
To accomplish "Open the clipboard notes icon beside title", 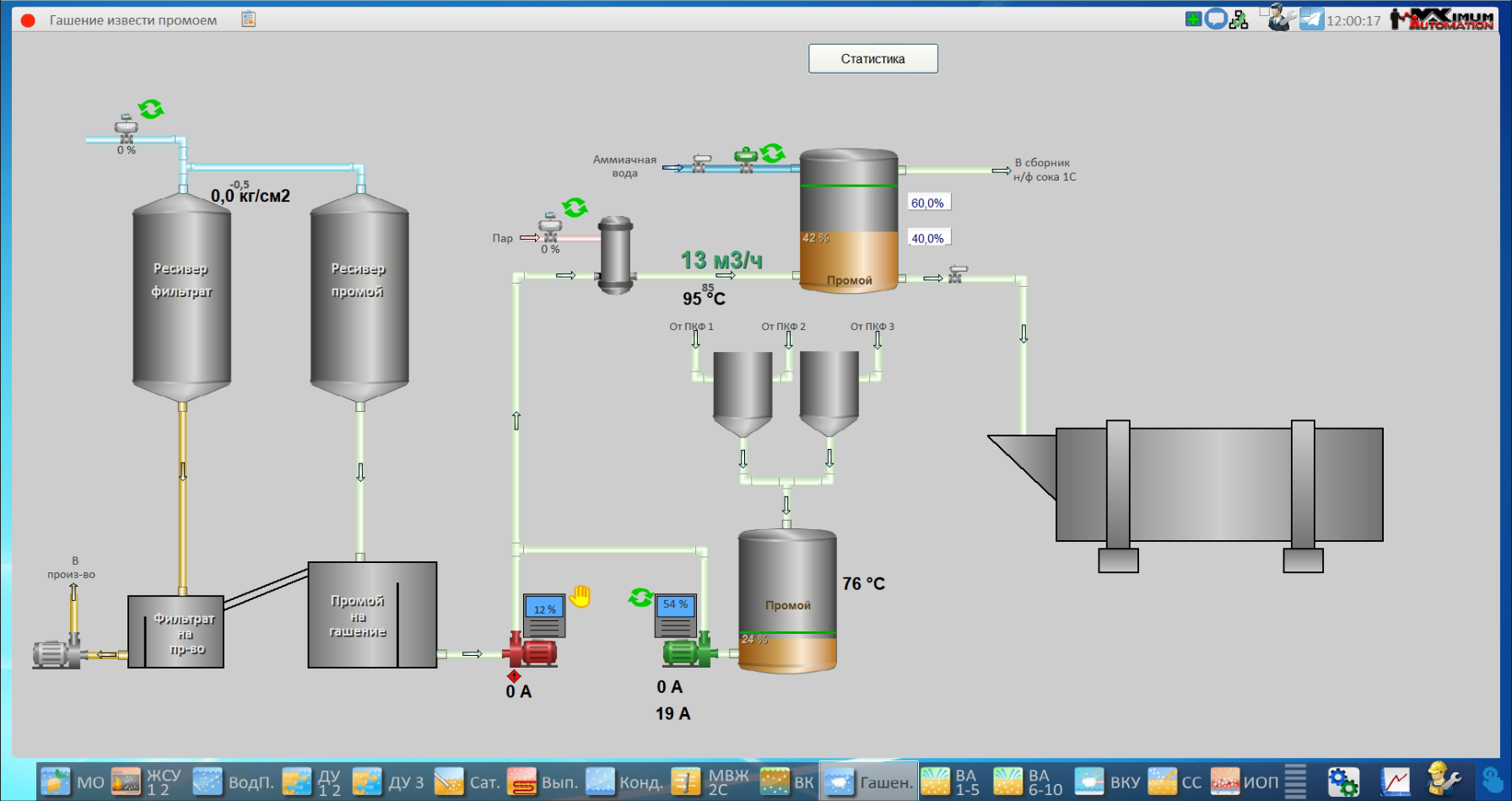I will point(248,19).
